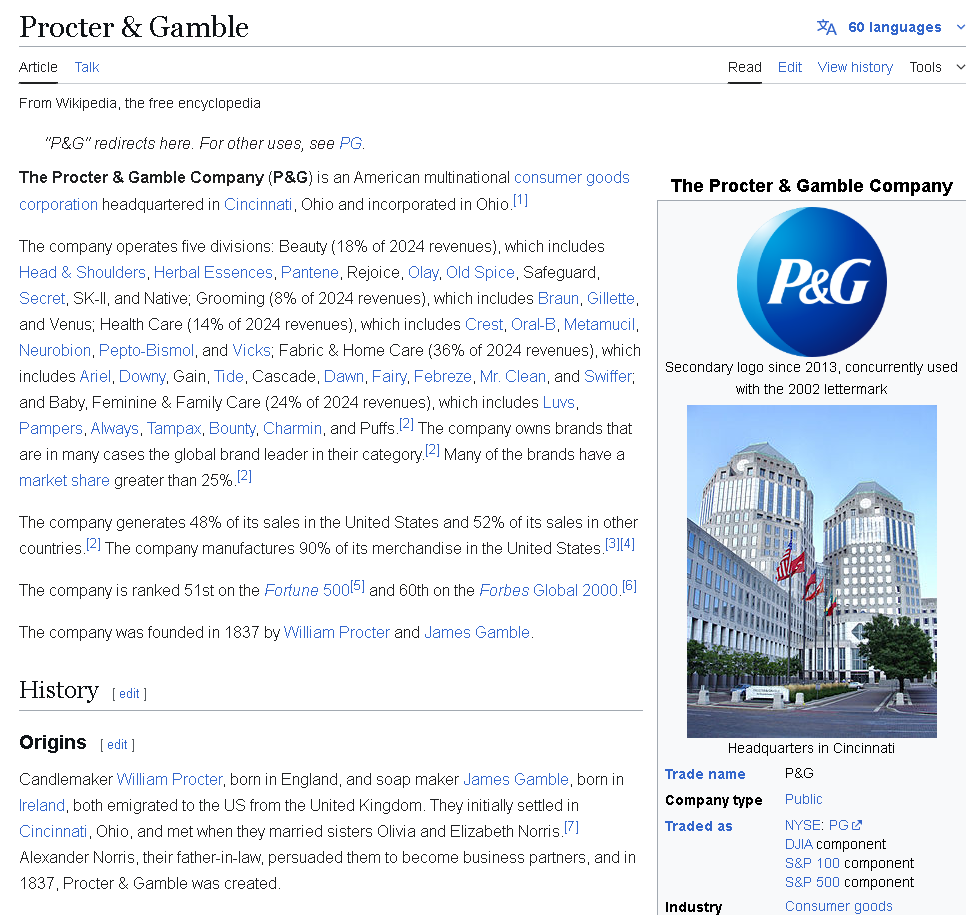966x915 pixels.
Task: Open the Oral-B link
Action: tap(534, 324)
